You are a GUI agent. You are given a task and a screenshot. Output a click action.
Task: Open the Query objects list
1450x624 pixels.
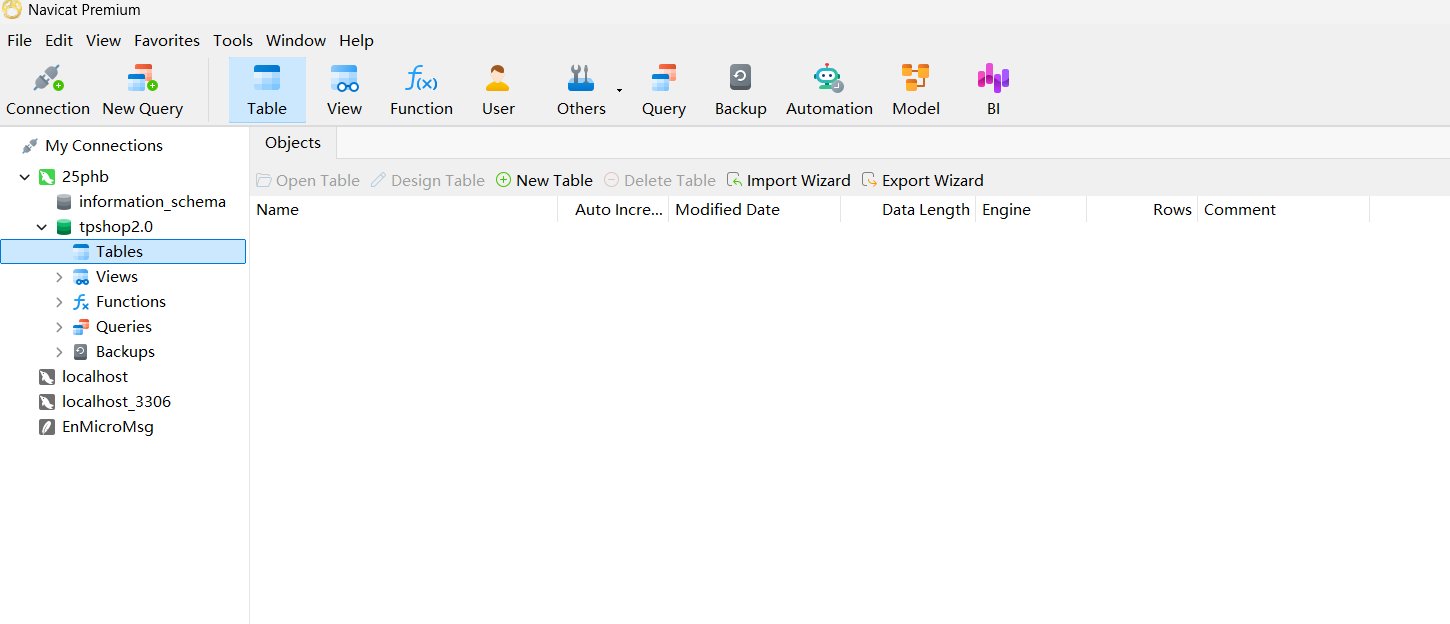click(x=663, y=90)
